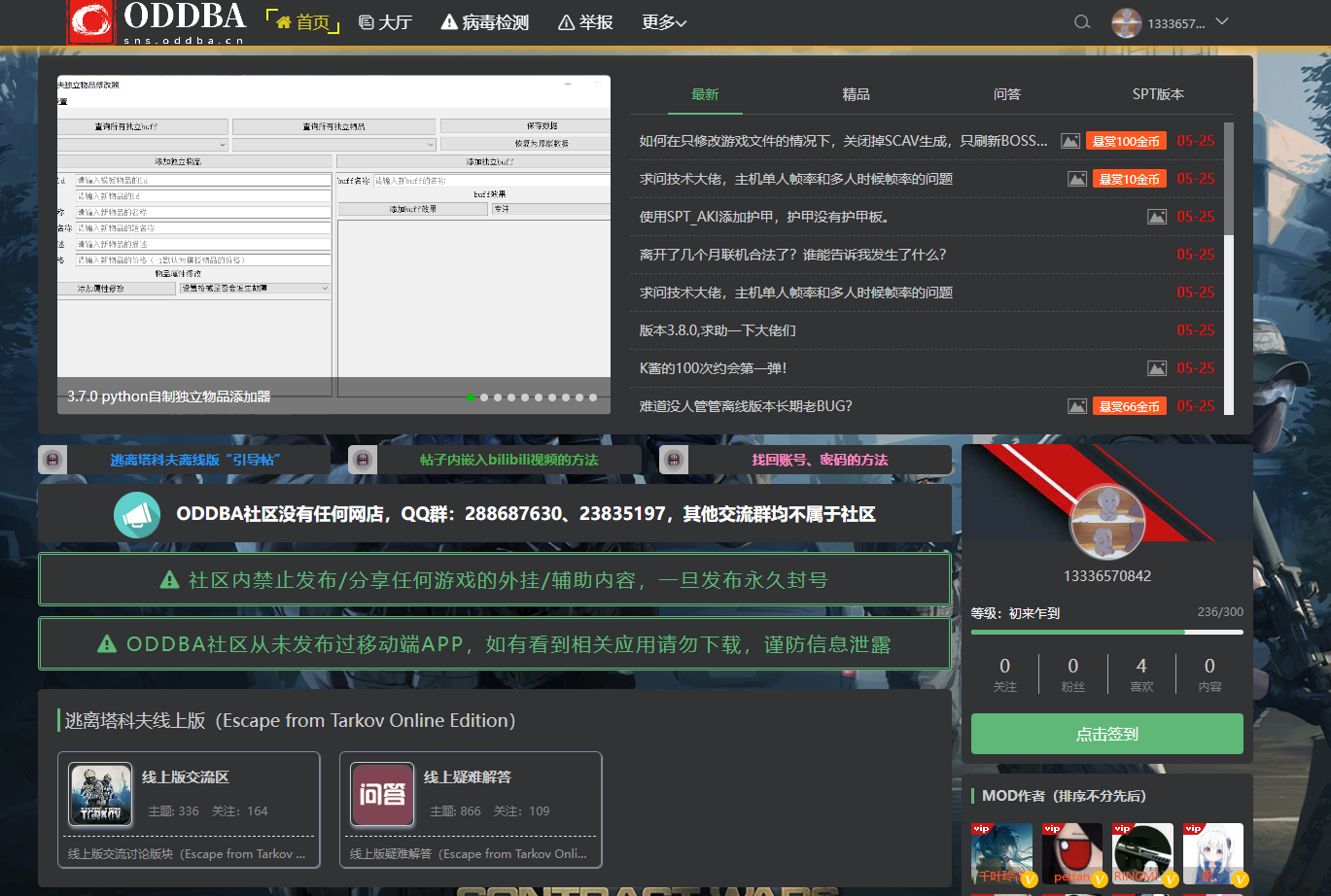View 喜欢 likes count
This screenshot has height=896, width=1331.
[1141, 674]
